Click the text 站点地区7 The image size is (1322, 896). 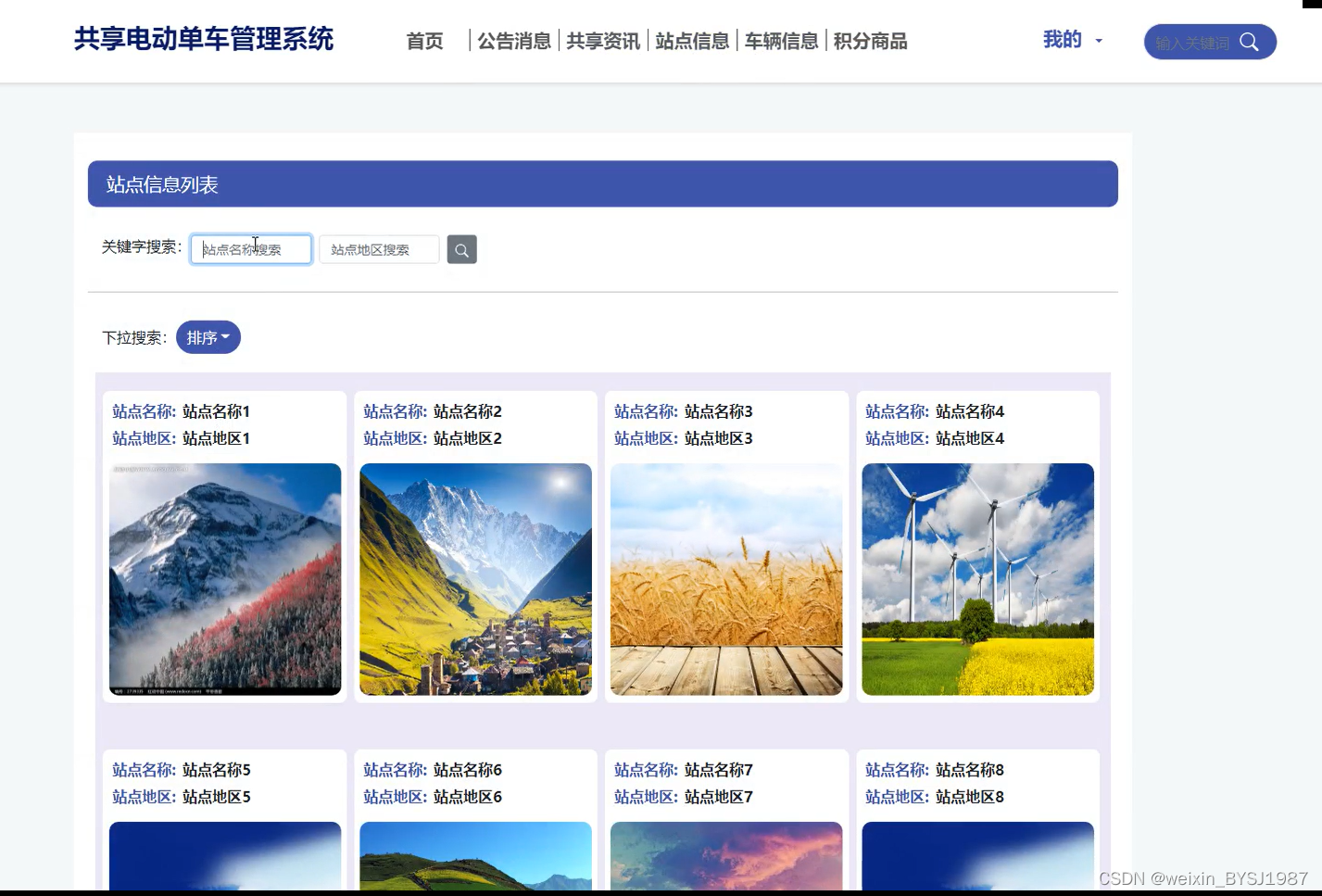coord(718,797)
